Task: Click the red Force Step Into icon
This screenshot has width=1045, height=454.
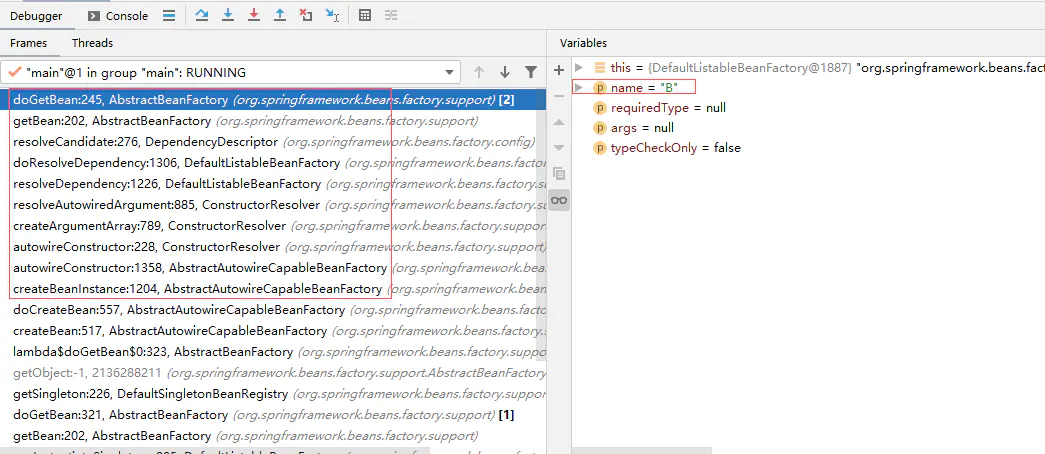Action: (254, 15)
